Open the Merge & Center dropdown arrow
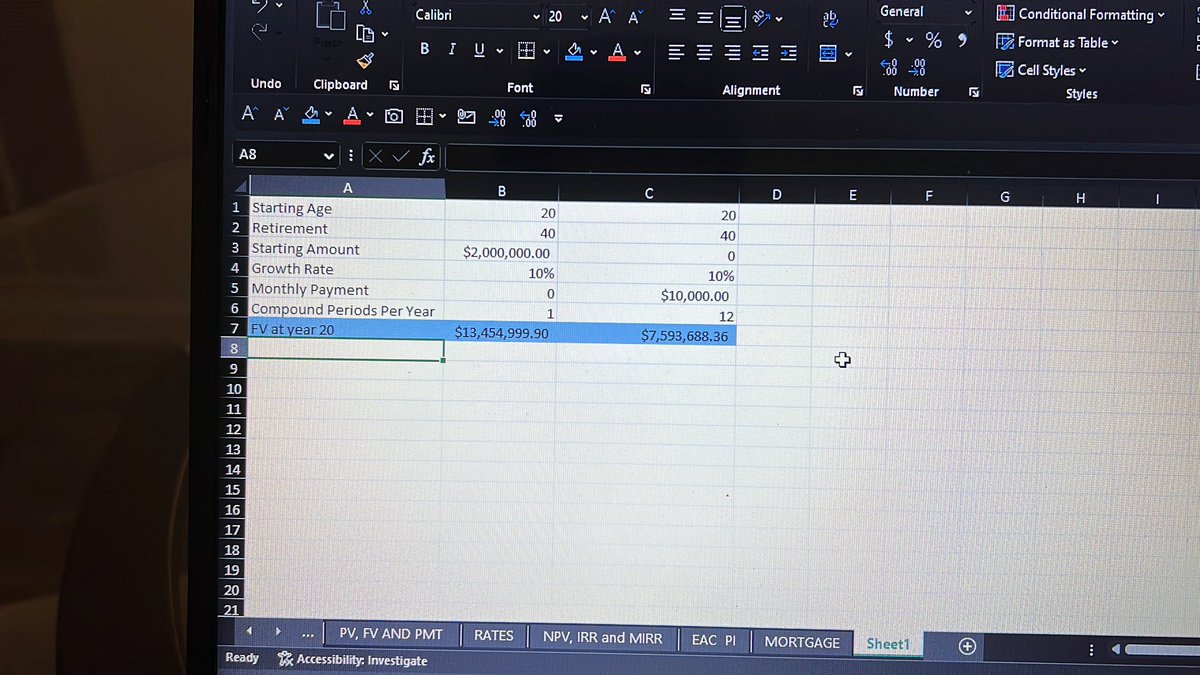This screenshot has width=1200, height=675. 849,55
